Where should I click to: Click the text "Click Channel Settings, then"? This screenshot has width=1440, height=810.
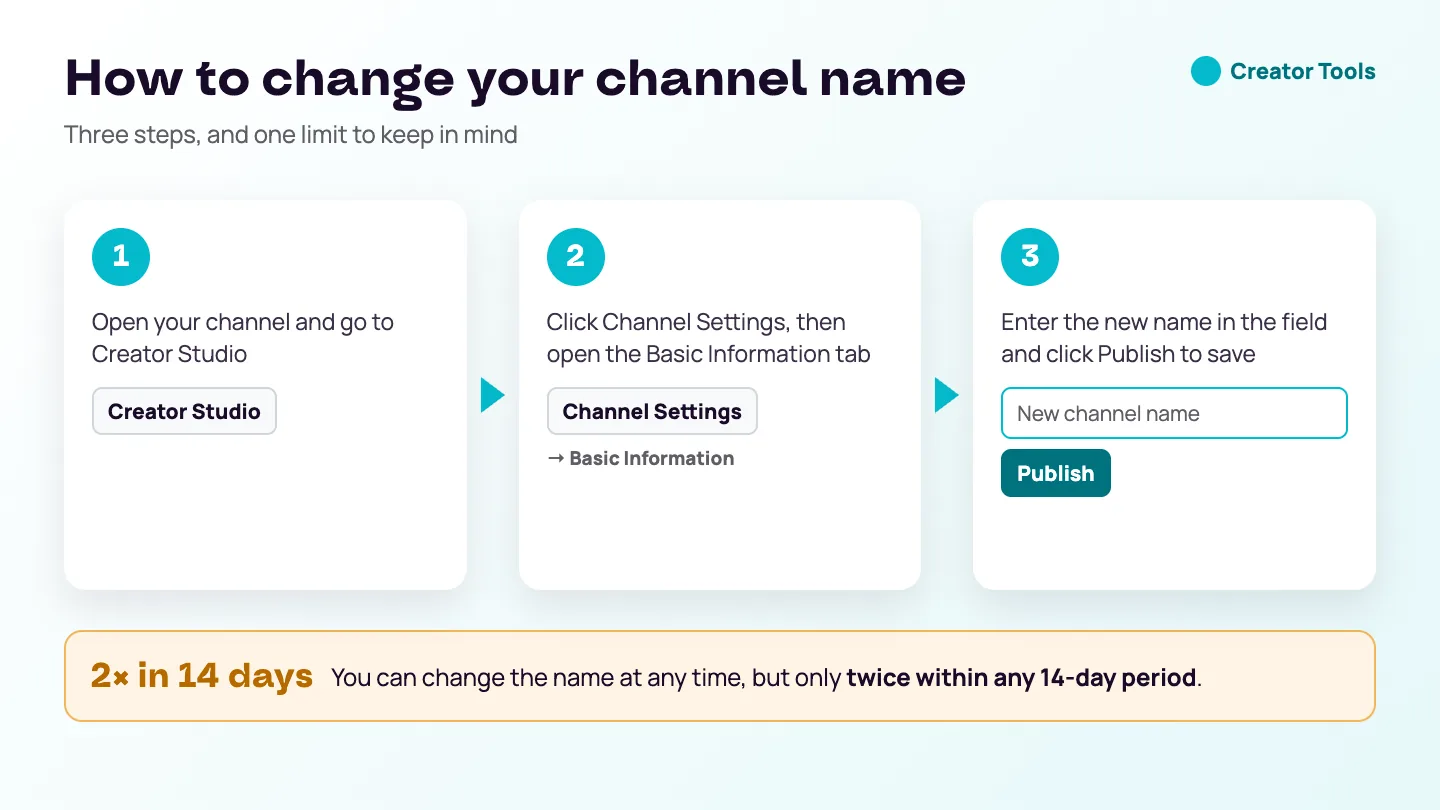(x=696, y=322)
